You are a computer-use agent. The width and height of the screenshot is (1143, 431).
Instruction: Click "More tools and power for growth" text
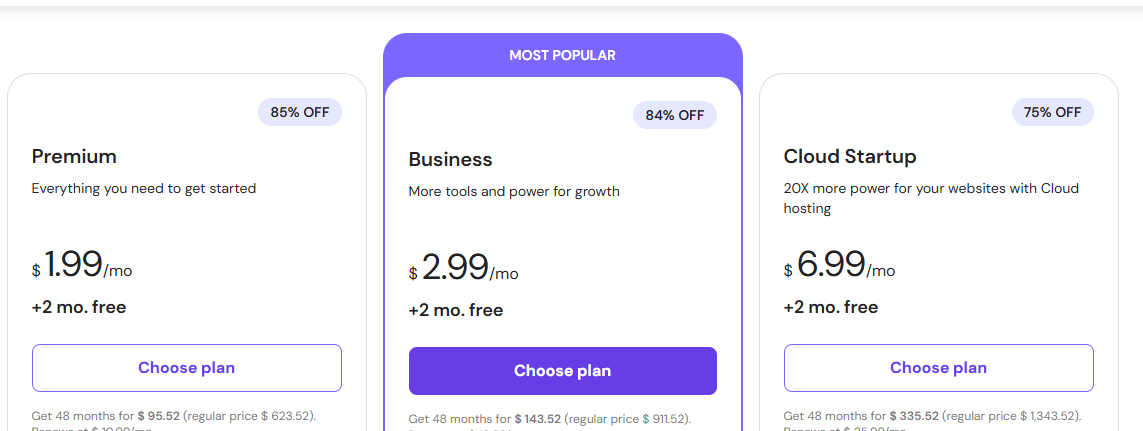(x=514, y=191)
